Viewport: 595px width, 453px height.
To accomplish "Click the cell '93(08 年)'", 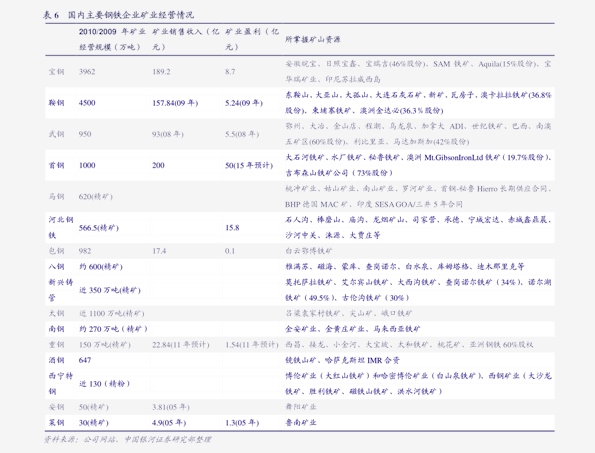I will tap(168, 134).
